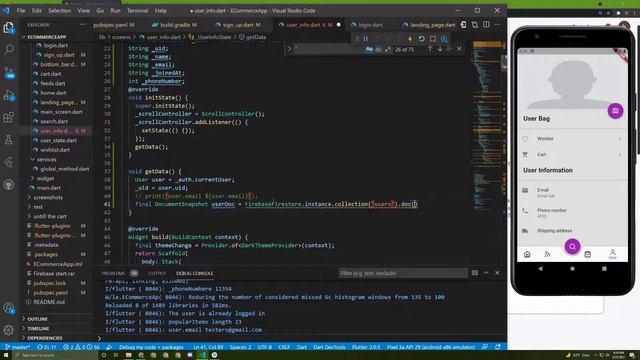Tap the Wishlist row in emulator

tap(572, 139)
